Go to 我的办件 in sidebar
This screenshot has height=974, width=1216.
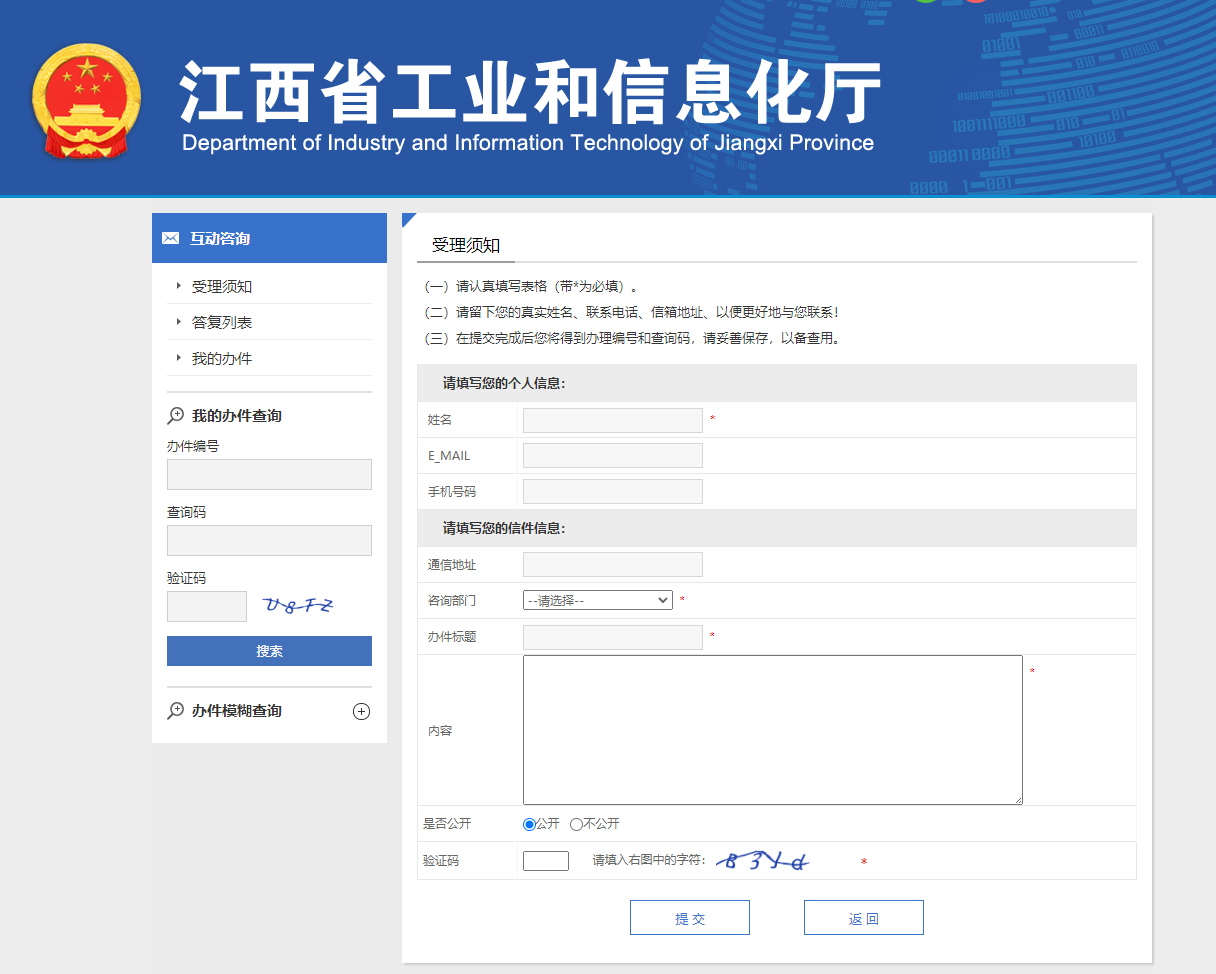222,359
